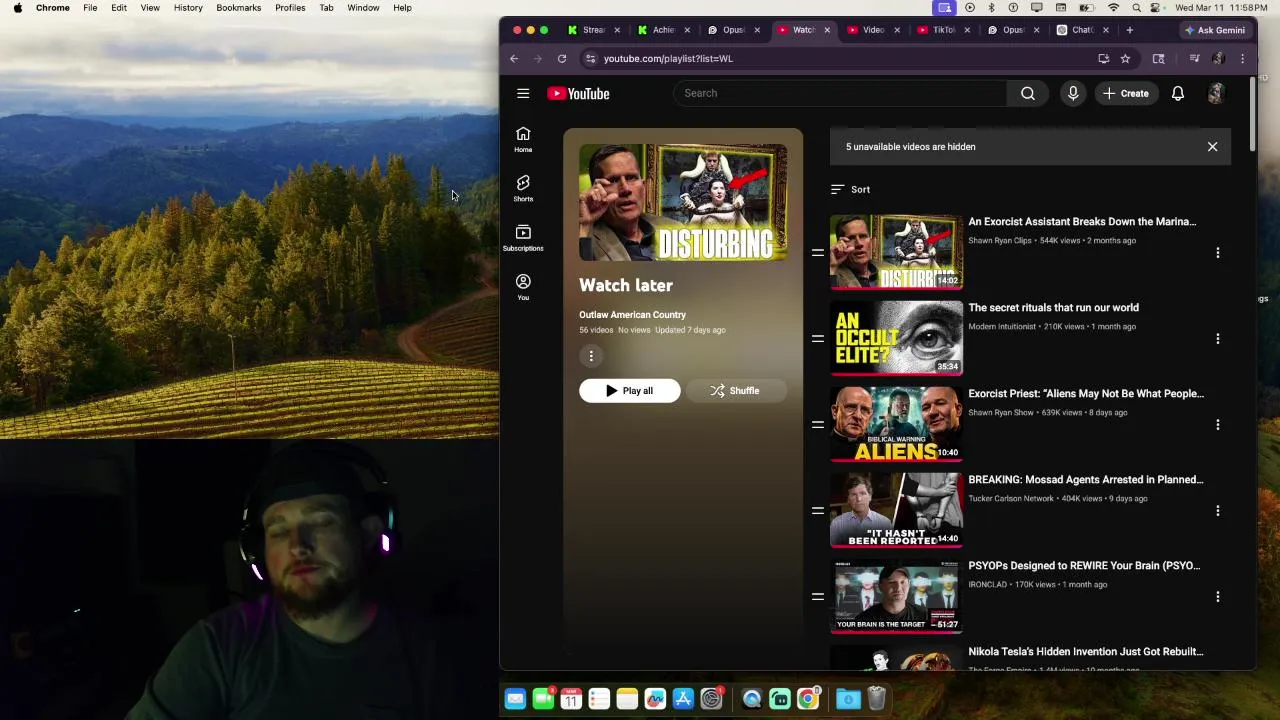
Task: Open Home in YouTube sidebar
Action: [x=523, y=139]
